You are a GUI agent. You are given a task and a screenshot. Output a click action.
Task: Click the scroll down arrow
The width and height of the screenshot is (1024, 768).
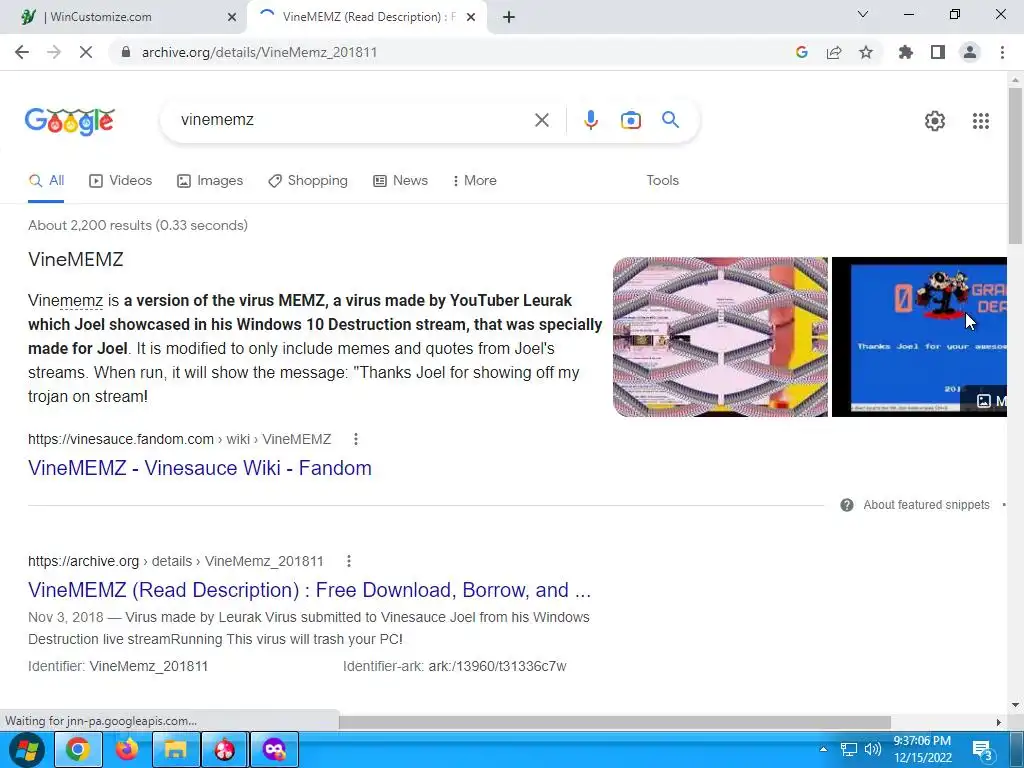[x=1015, y=705]
